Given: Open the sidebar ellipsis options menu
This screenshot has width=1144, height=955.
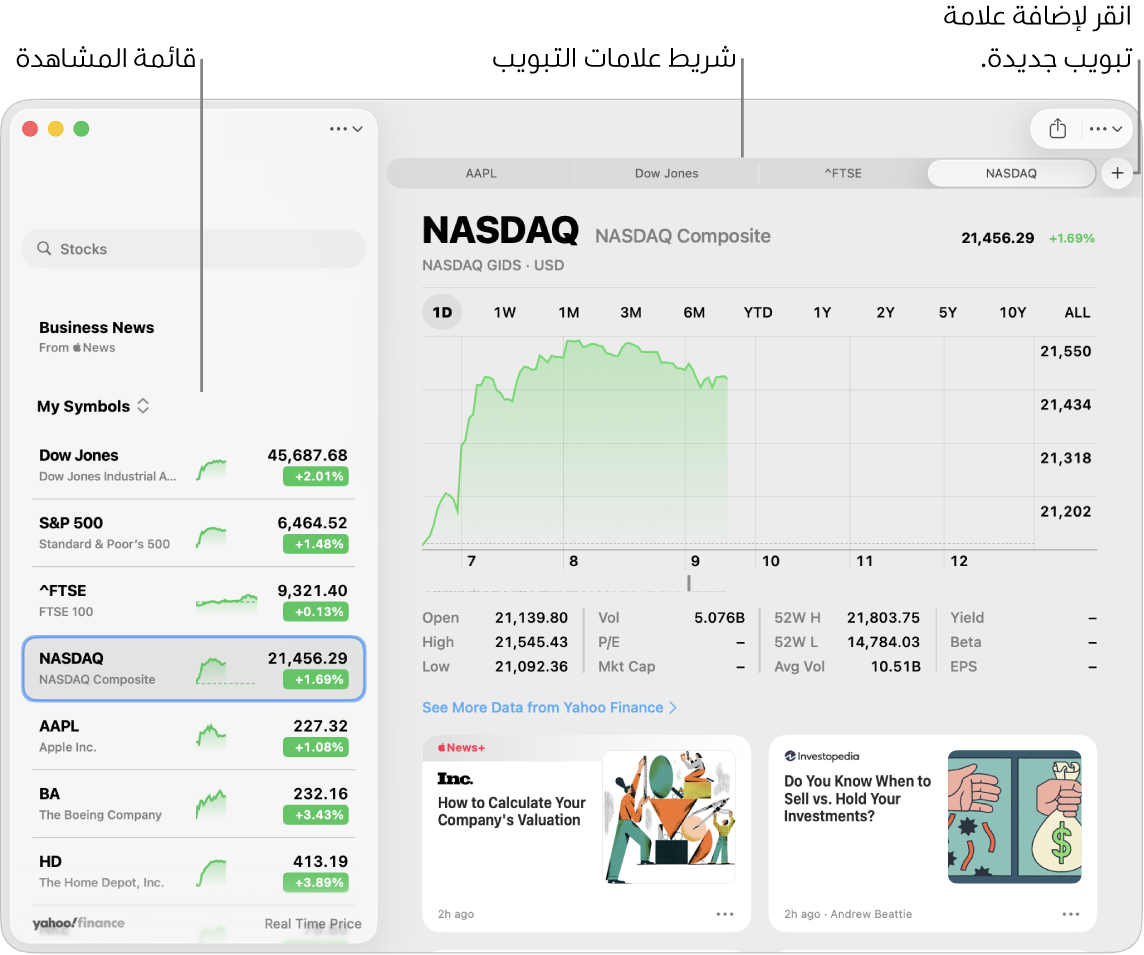Looking at the screenshot, I should click(346, 129).
